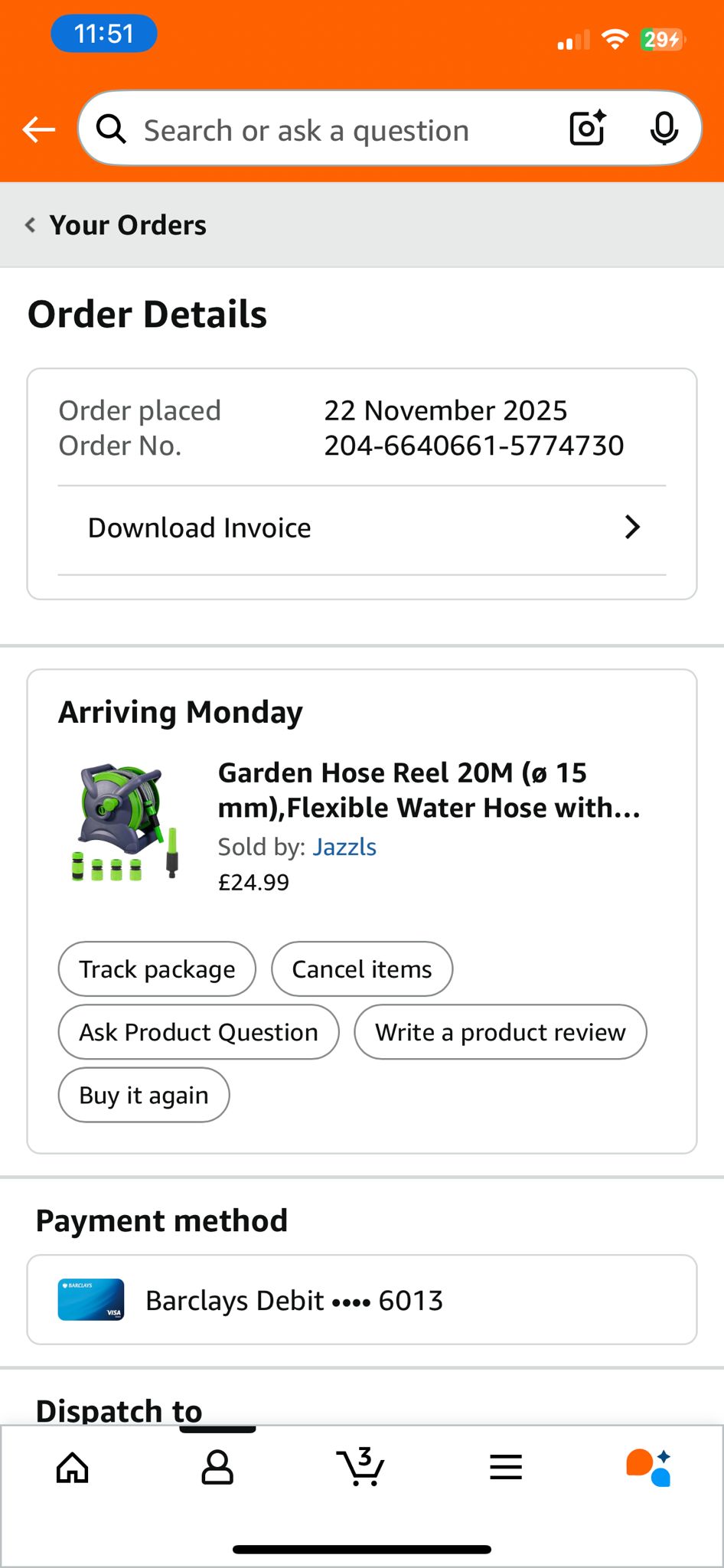
Task: Launch the Rufus AI assistant icon
Action: [649, 1467]
